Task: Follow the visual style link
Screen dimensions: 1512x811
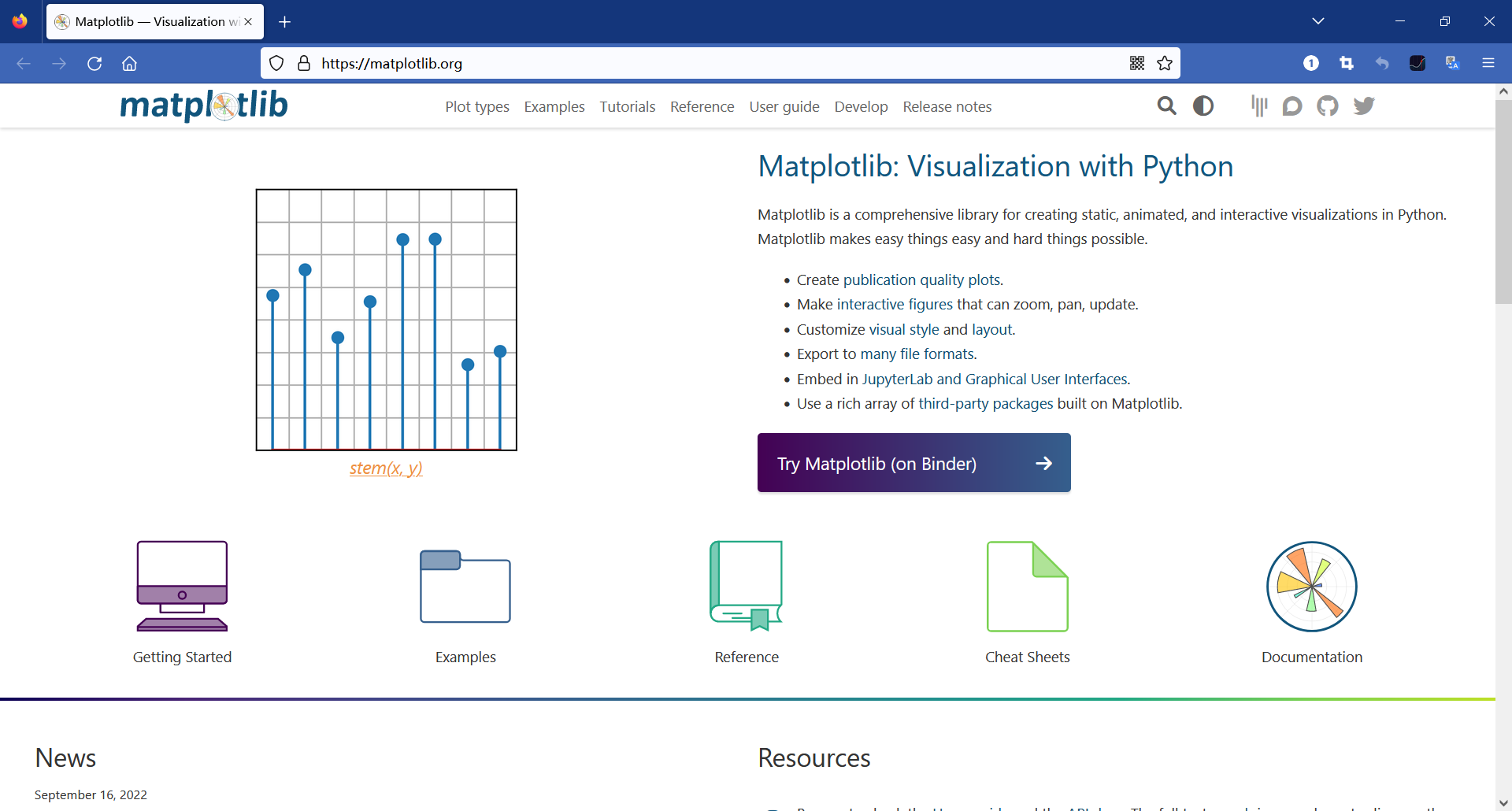Action: (904, 330)
